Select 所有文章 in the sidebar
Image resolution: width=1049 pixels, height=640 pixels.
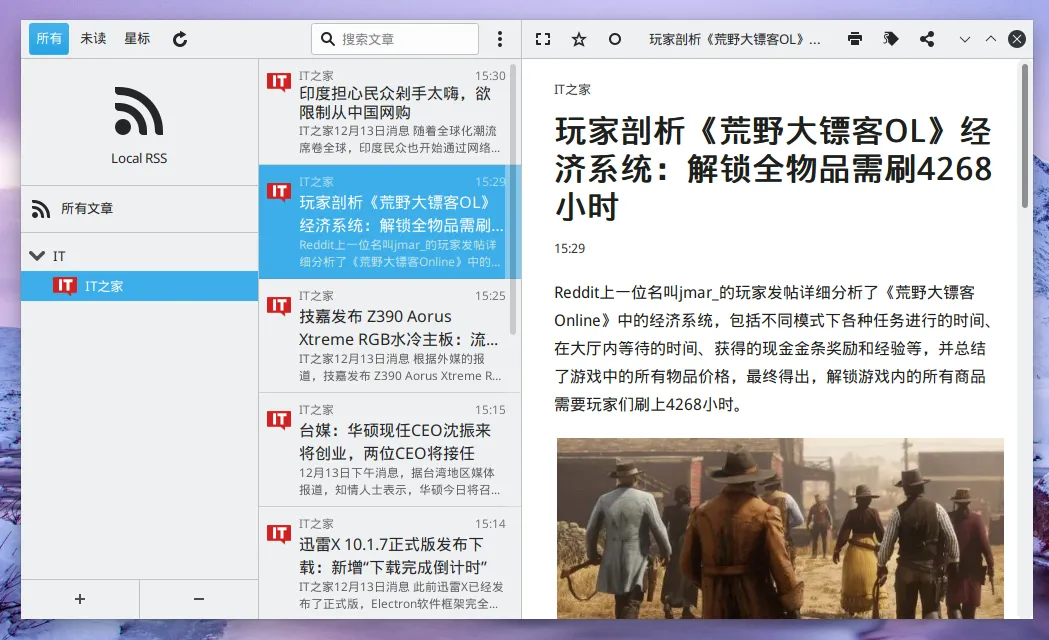tap(87, 209)
